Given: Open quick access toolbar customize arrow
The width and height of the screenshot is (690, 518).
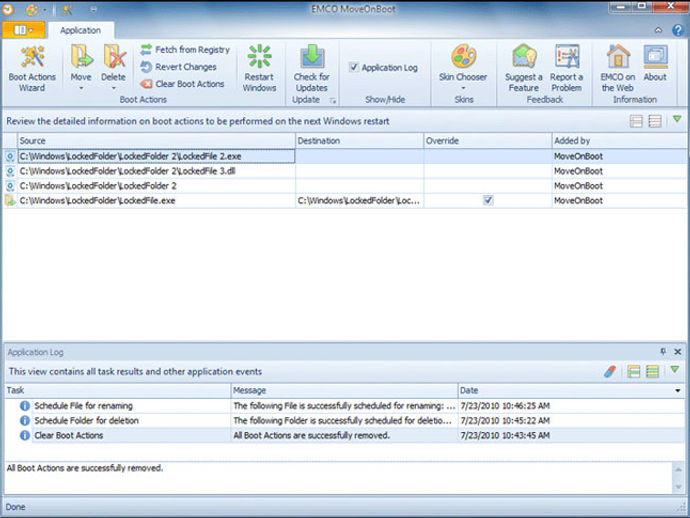Looking at the screenshot, I should tap(93, 9).
